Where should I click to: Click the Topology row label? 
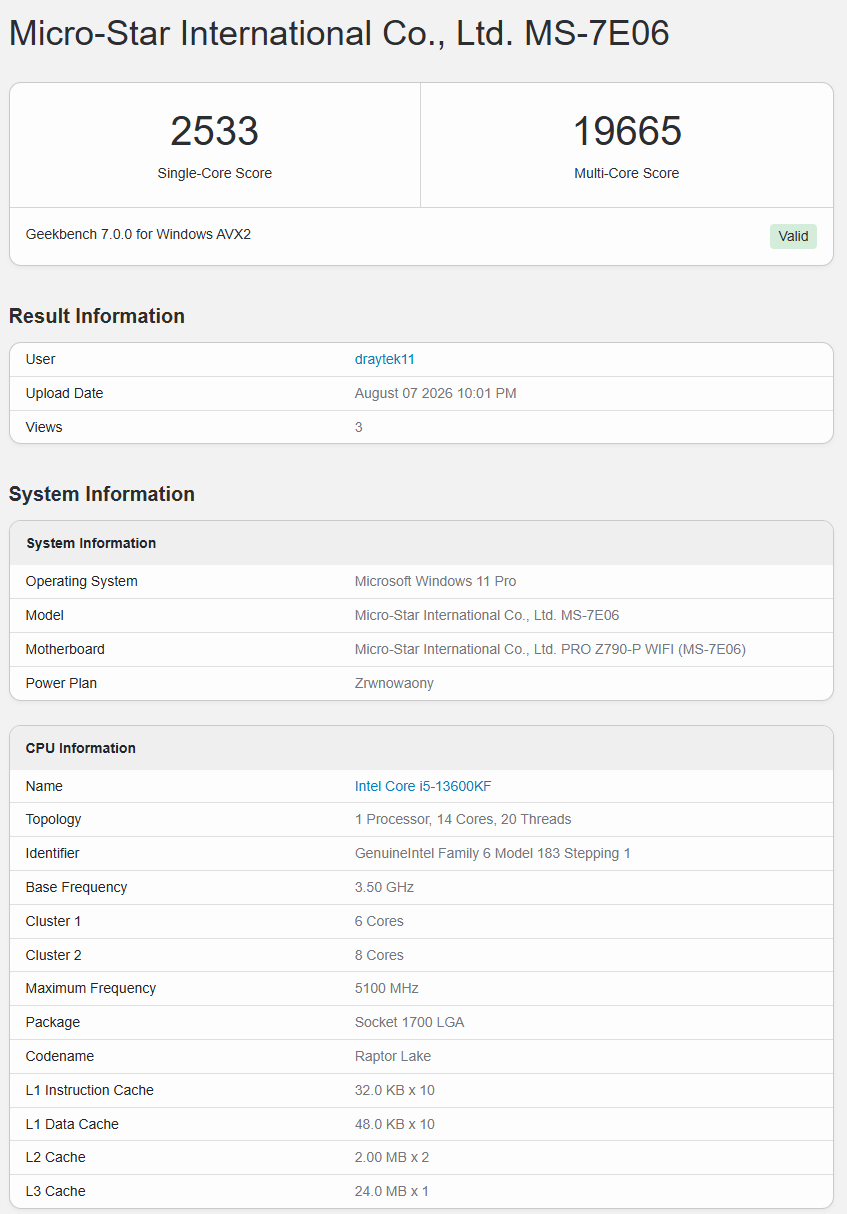[x=53, y=819]
